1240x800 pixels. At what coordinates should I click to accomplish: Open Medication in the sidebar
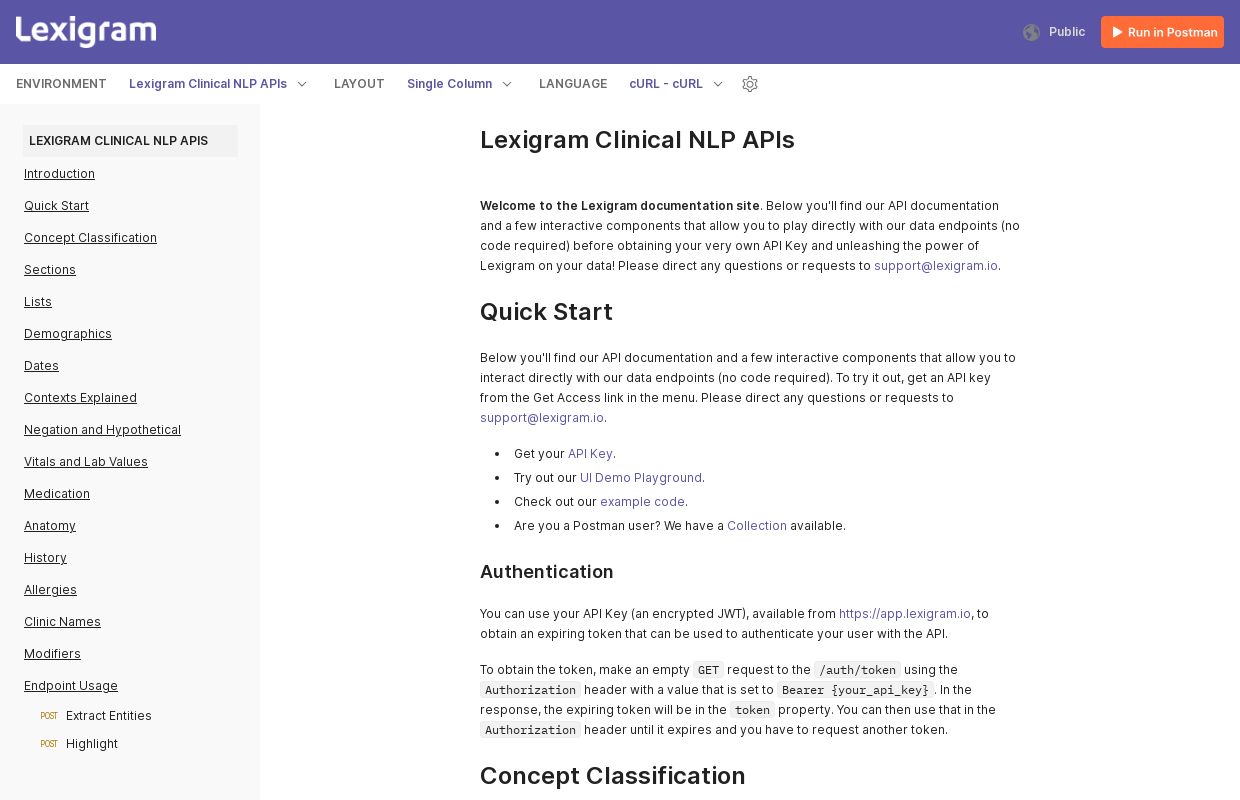click(x=57, y=494)
